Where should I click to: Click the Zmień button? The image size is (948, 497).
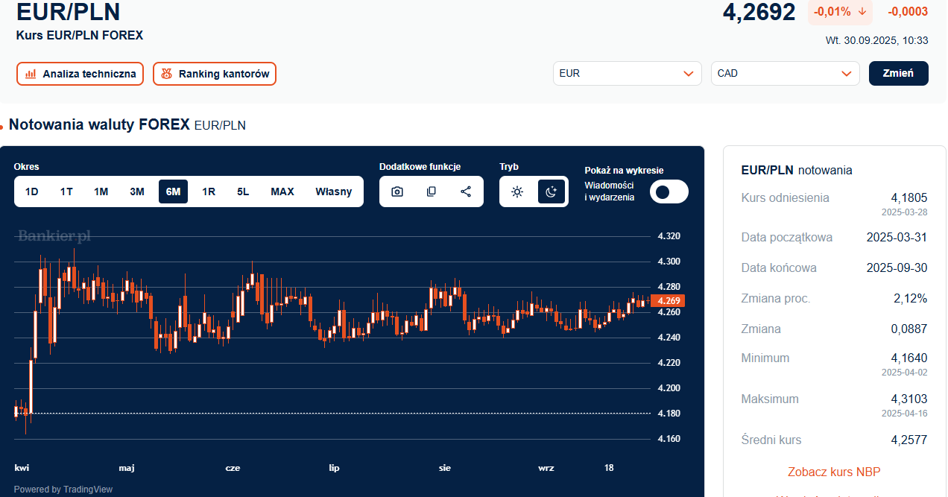coord(898,73)
